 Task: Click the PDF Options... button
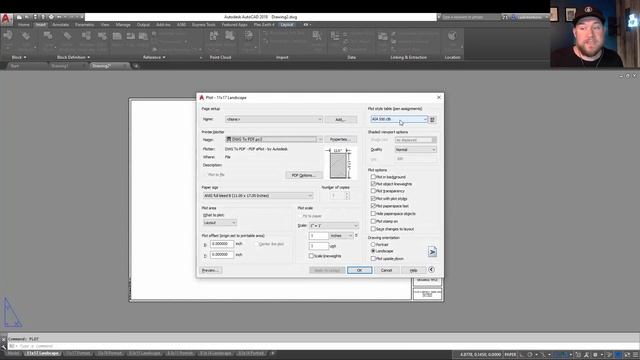pyautogui.click(x=303, y=175)
